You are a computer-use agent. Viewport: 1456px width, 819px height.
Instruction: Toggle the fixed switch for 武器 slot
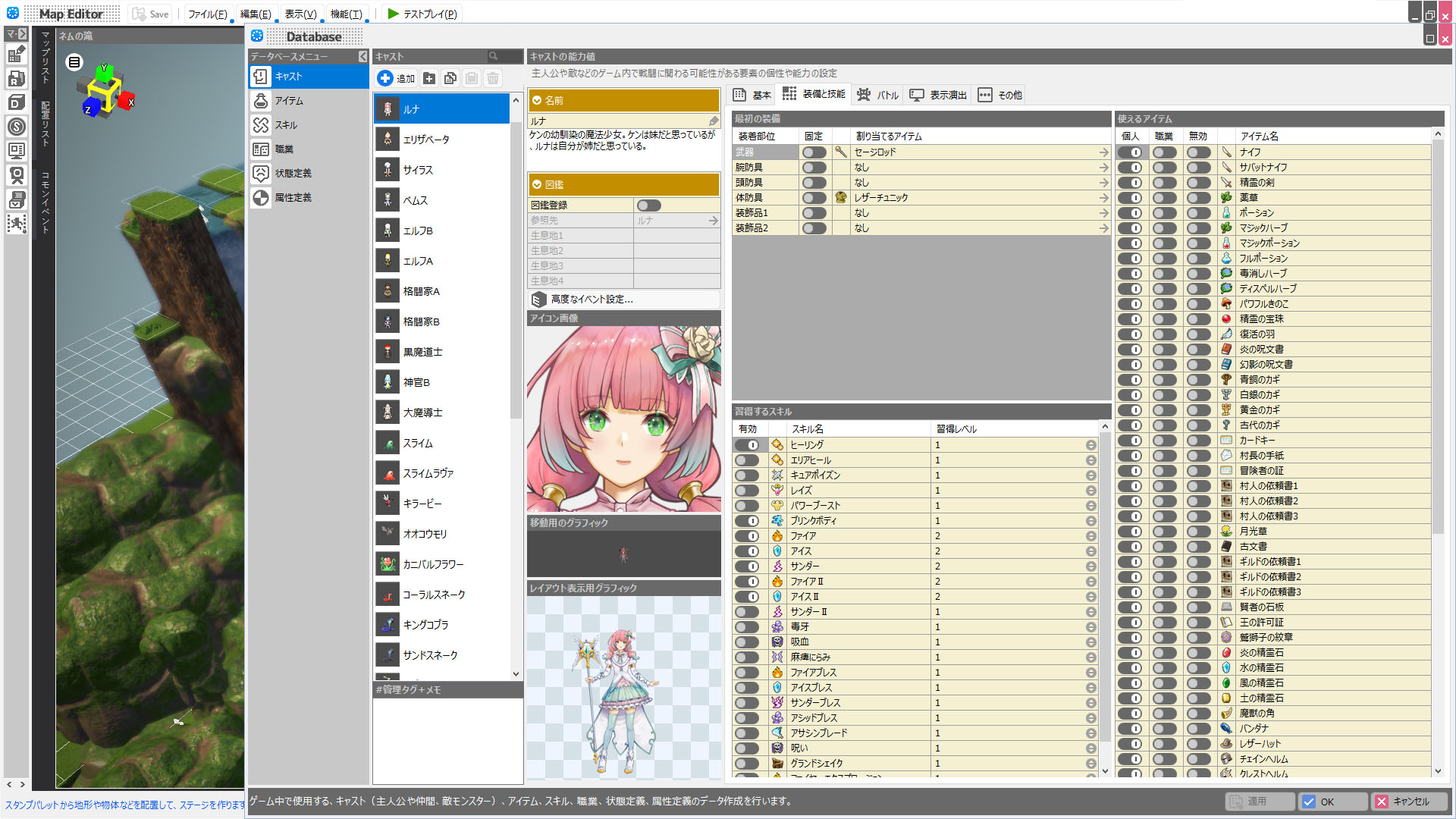click(x=814, y=152)
